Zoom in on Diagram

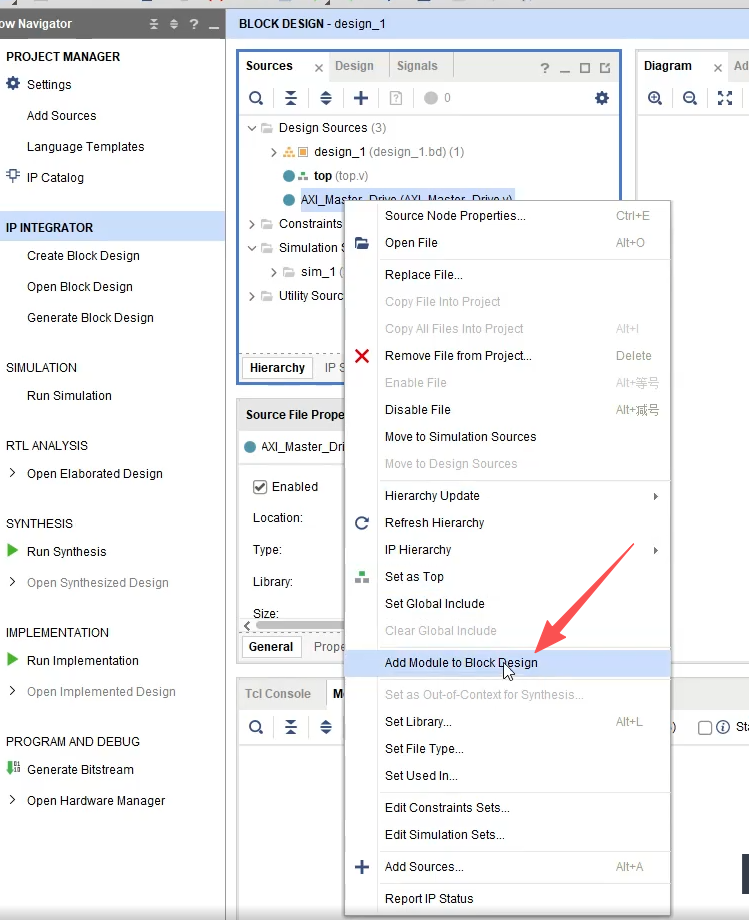[x=655, y=98]
